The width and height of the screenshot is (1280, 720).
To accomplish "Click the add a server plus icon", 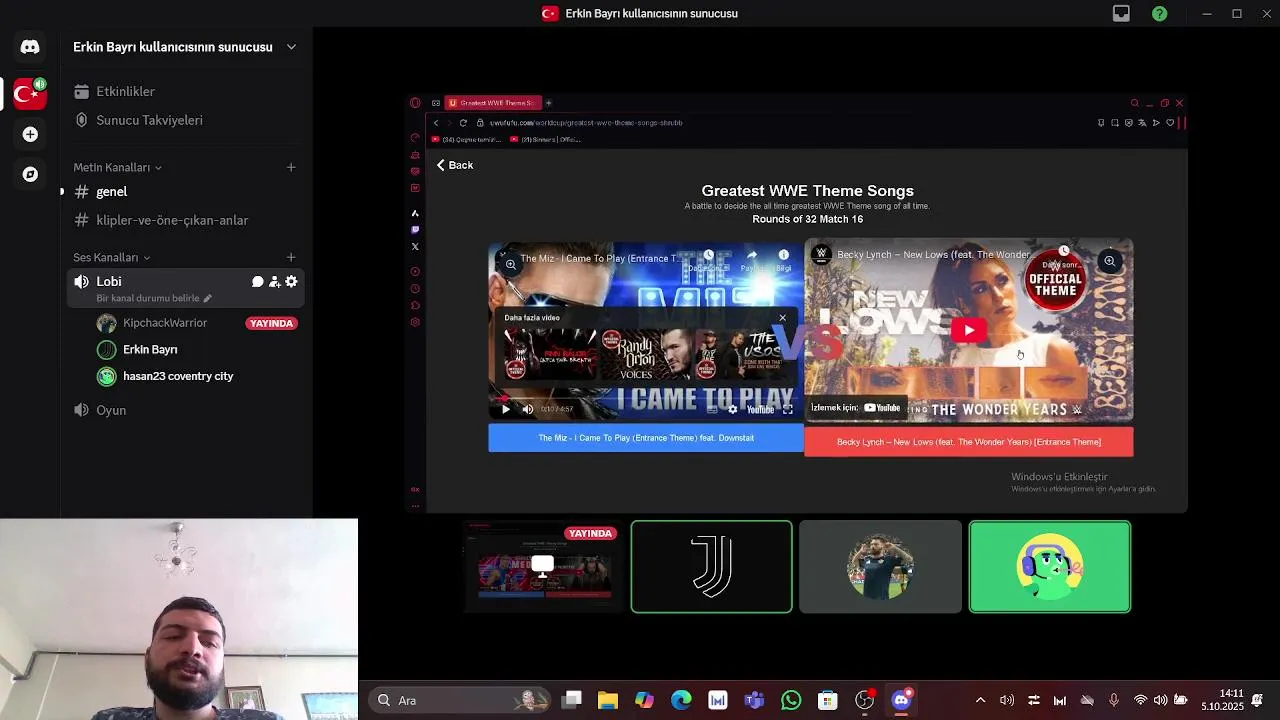I will [x=30, y=134].
